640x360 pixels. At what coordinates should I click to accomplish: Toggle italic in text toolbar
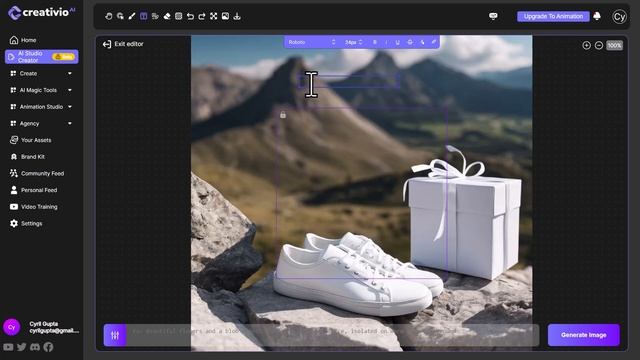pos(386,42)
